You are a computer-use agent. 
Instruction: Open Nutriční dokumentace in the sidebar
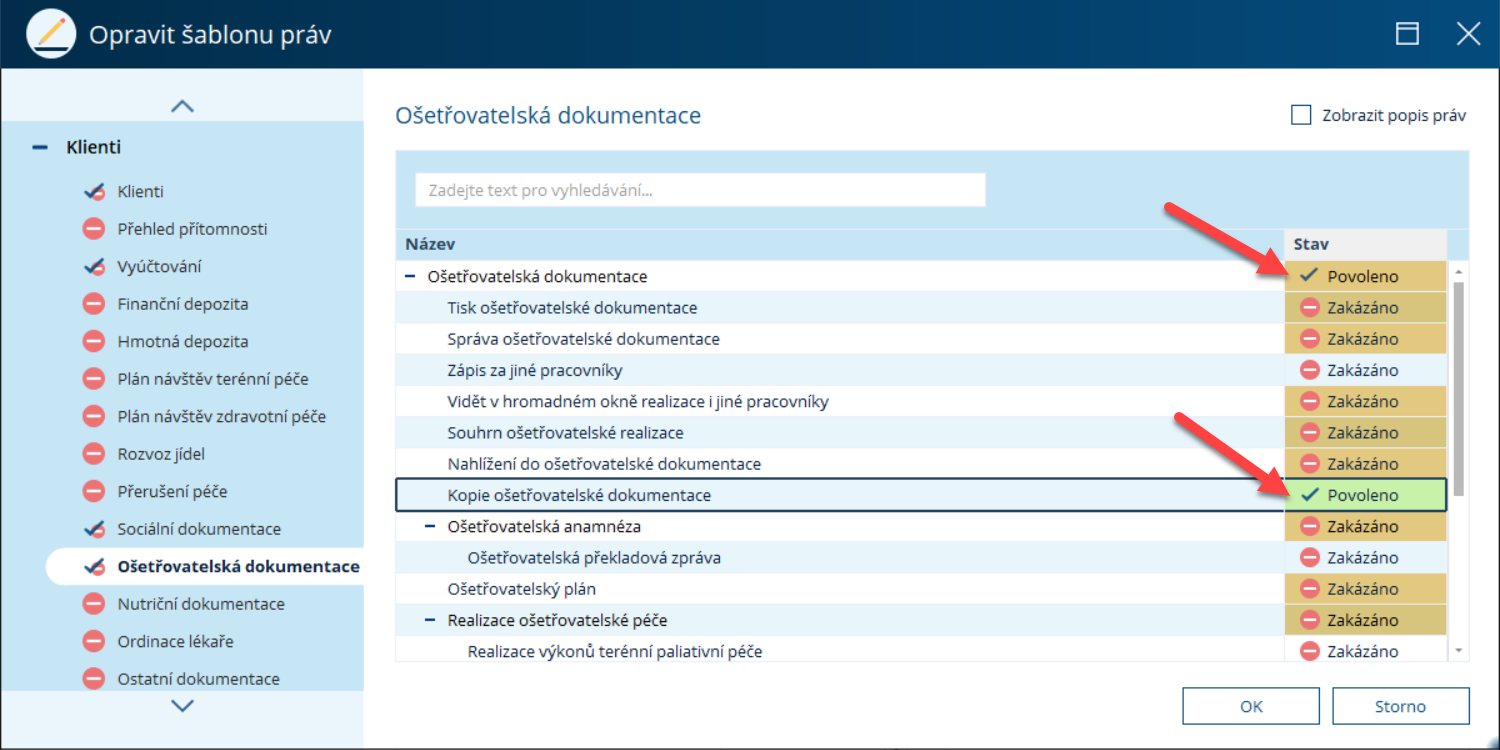pyautogui.click(x=201, y=604)
